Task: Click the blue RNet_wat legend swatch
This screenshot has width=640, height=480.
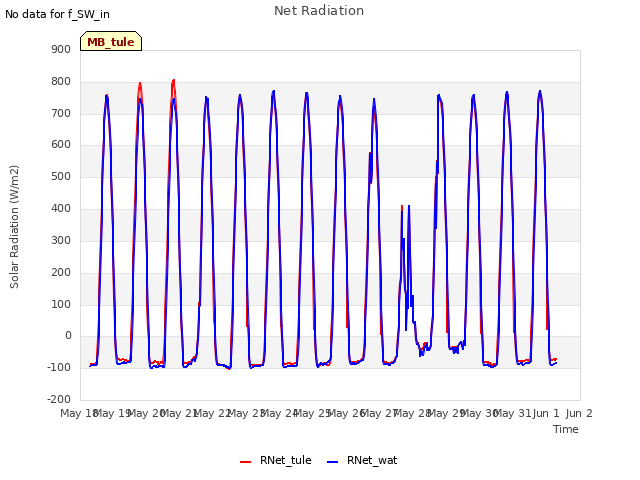Action: click(333, 462)
